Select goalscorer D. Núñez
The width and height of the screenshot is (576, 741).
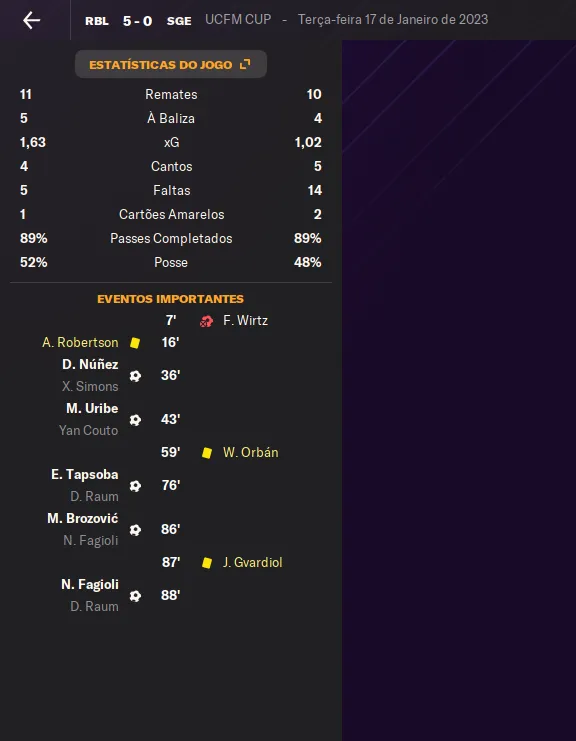click(x=90, y=364)
